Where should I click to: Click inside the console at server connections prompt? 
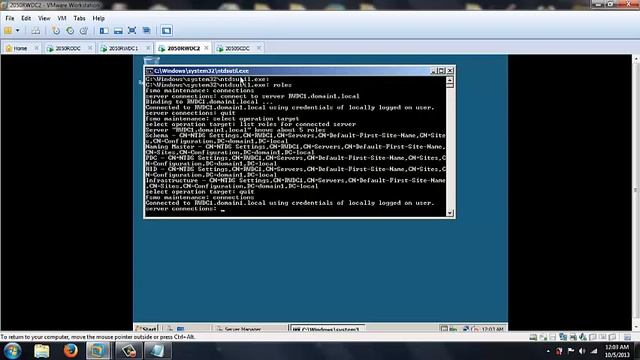[x=222, y=209]
